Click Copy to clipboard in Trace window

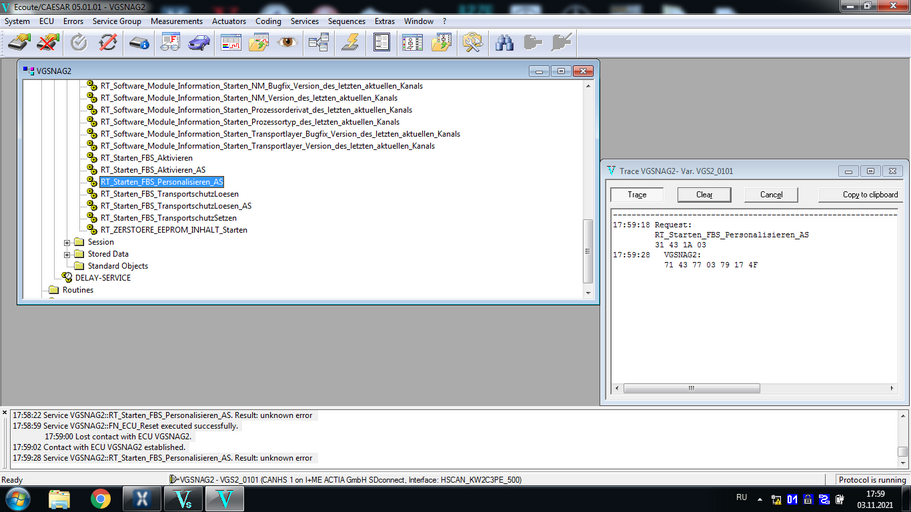coord(861,195)
